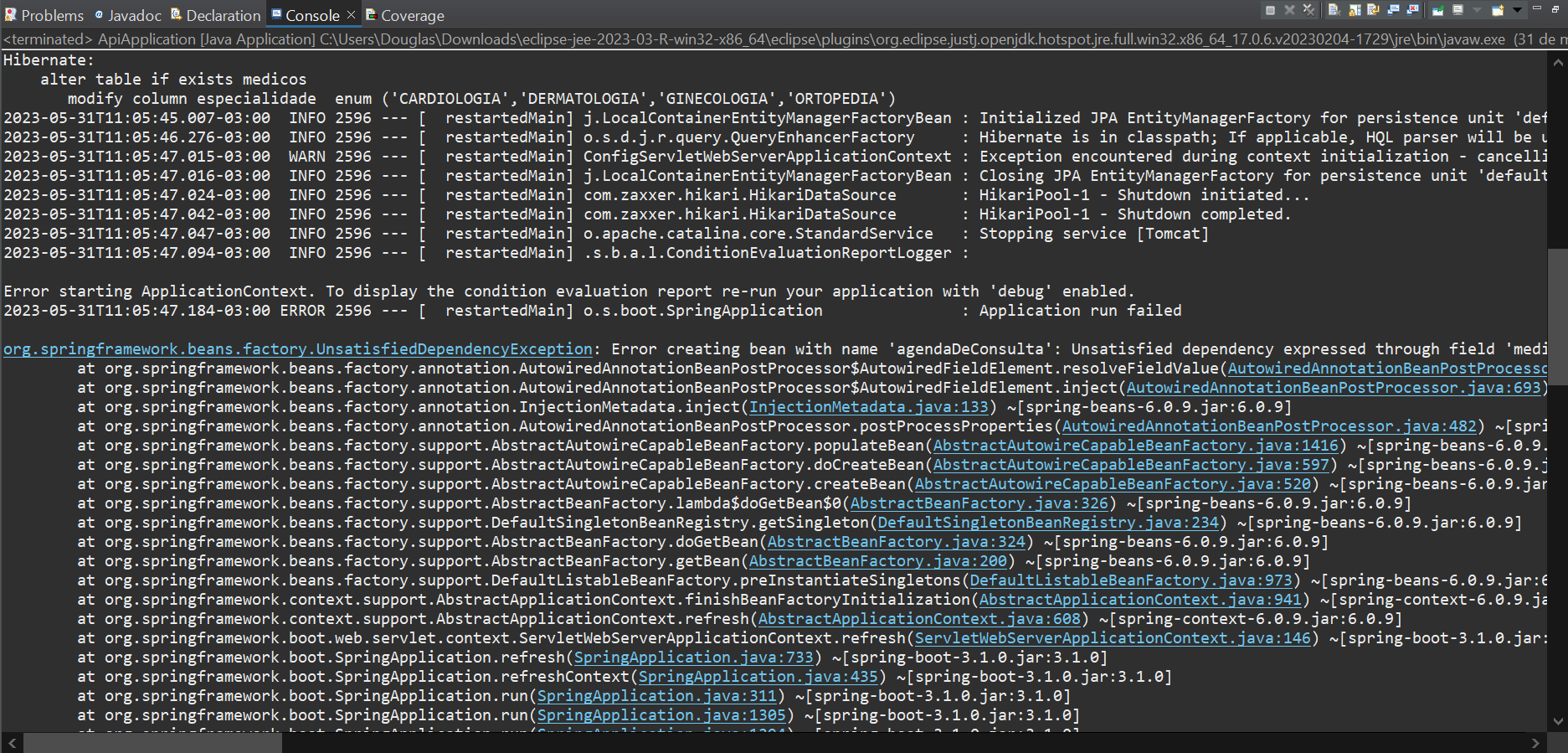This screenshot has width=1568, height=753.
Task: Open InjectionMetadata.java:133 link
Action: (x=869, y=407)
